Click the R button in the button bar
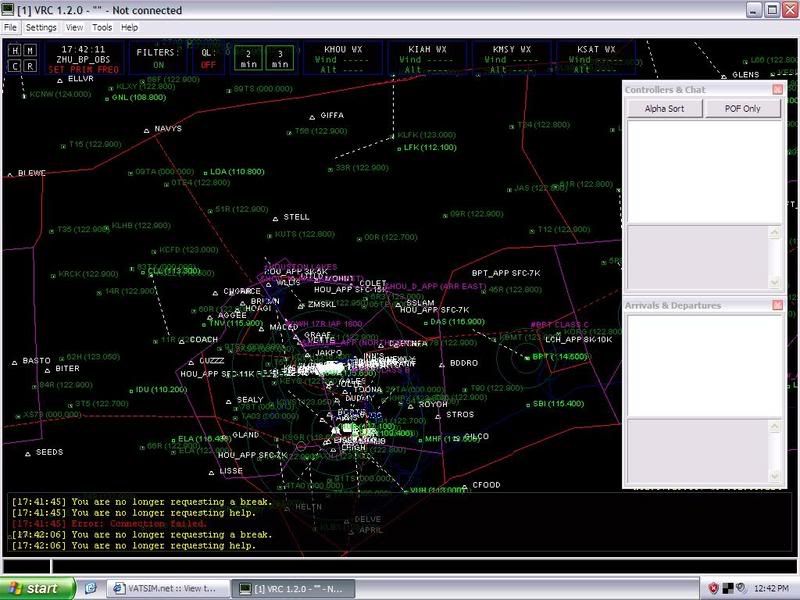 click(x=30, y=65)
